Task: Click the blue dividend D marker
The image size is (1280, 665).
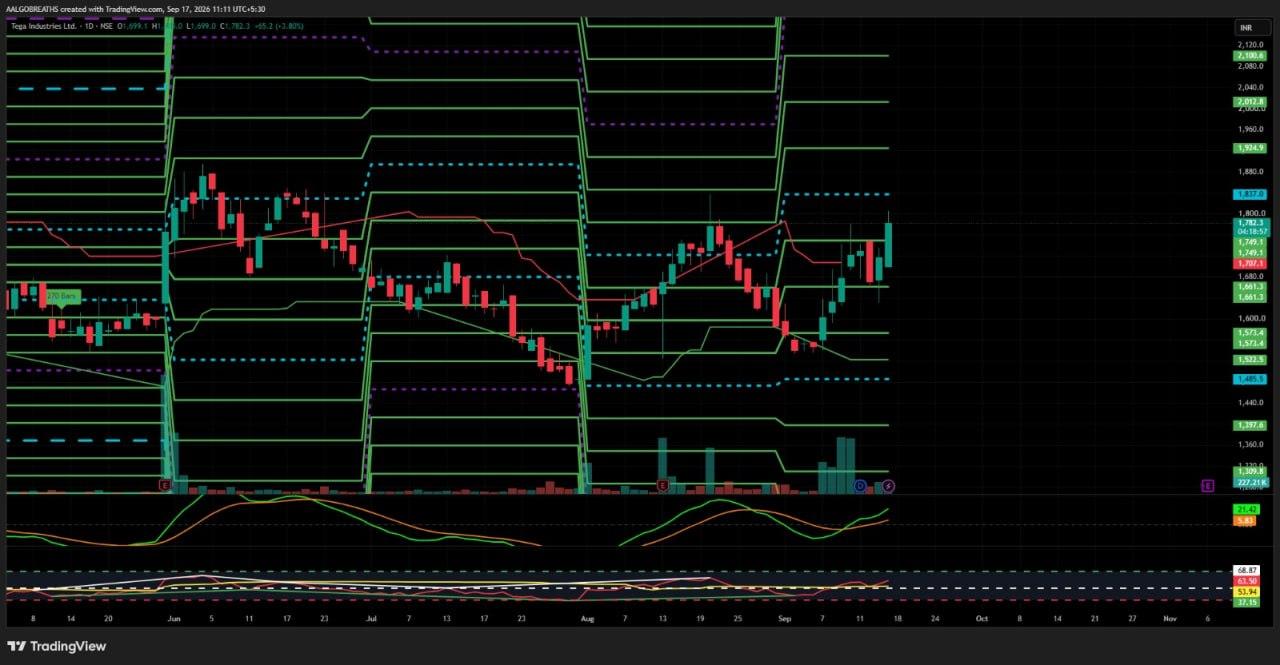Action: pos(860,485)
